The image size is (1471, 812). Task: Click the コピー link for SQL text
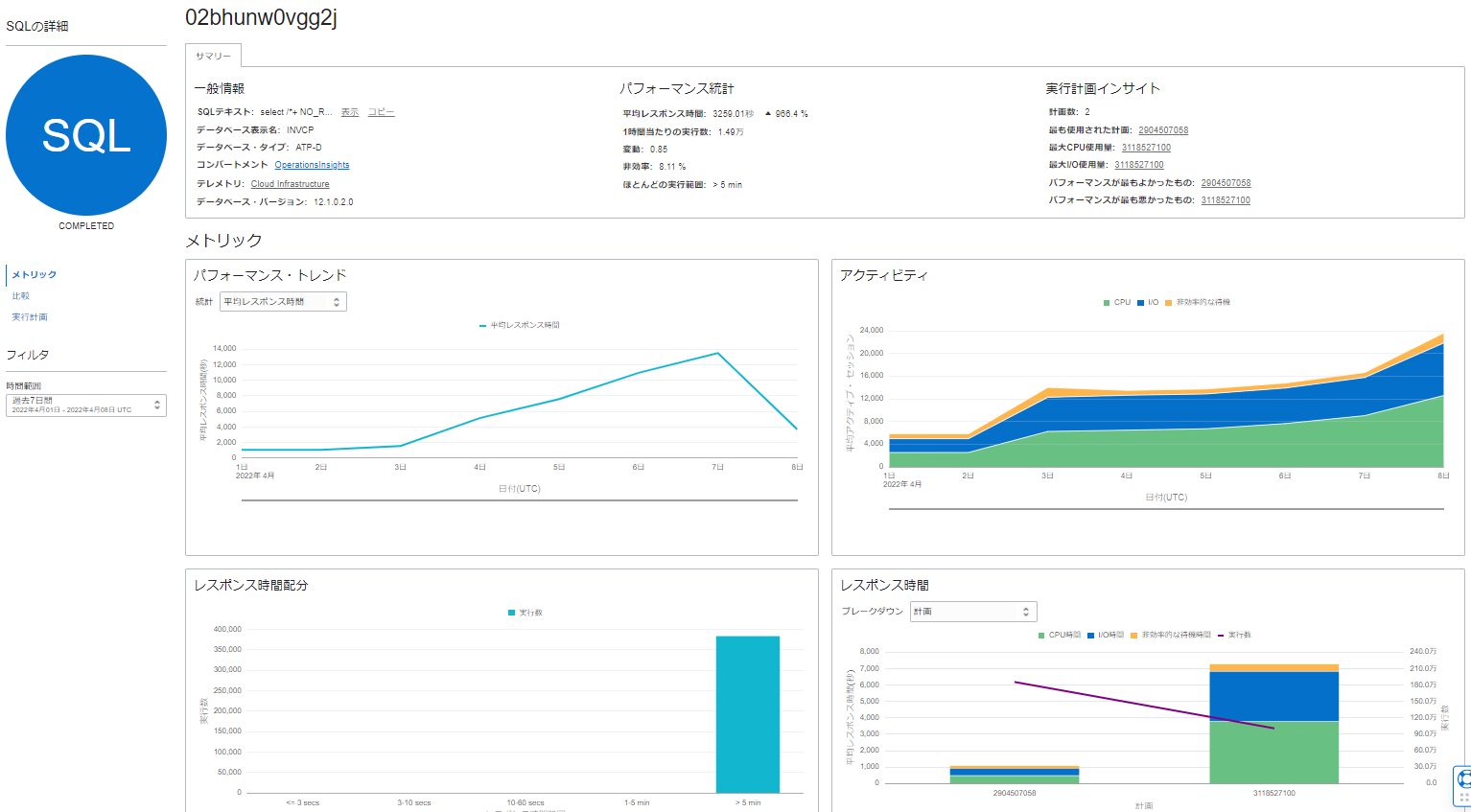coord(381,112)
